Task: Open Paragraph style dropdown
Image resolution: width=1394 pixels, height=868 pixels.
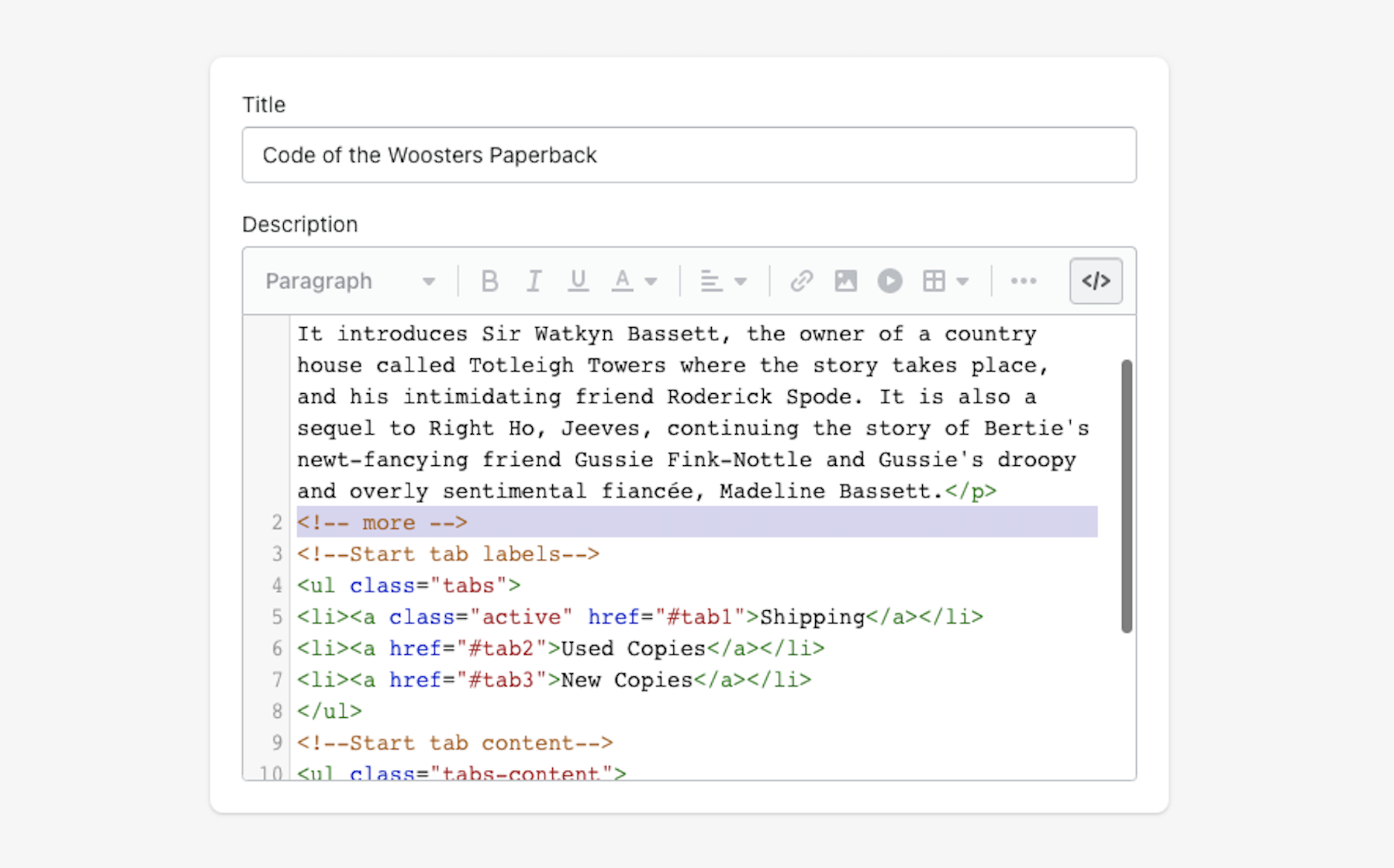Action: point(350,281)
